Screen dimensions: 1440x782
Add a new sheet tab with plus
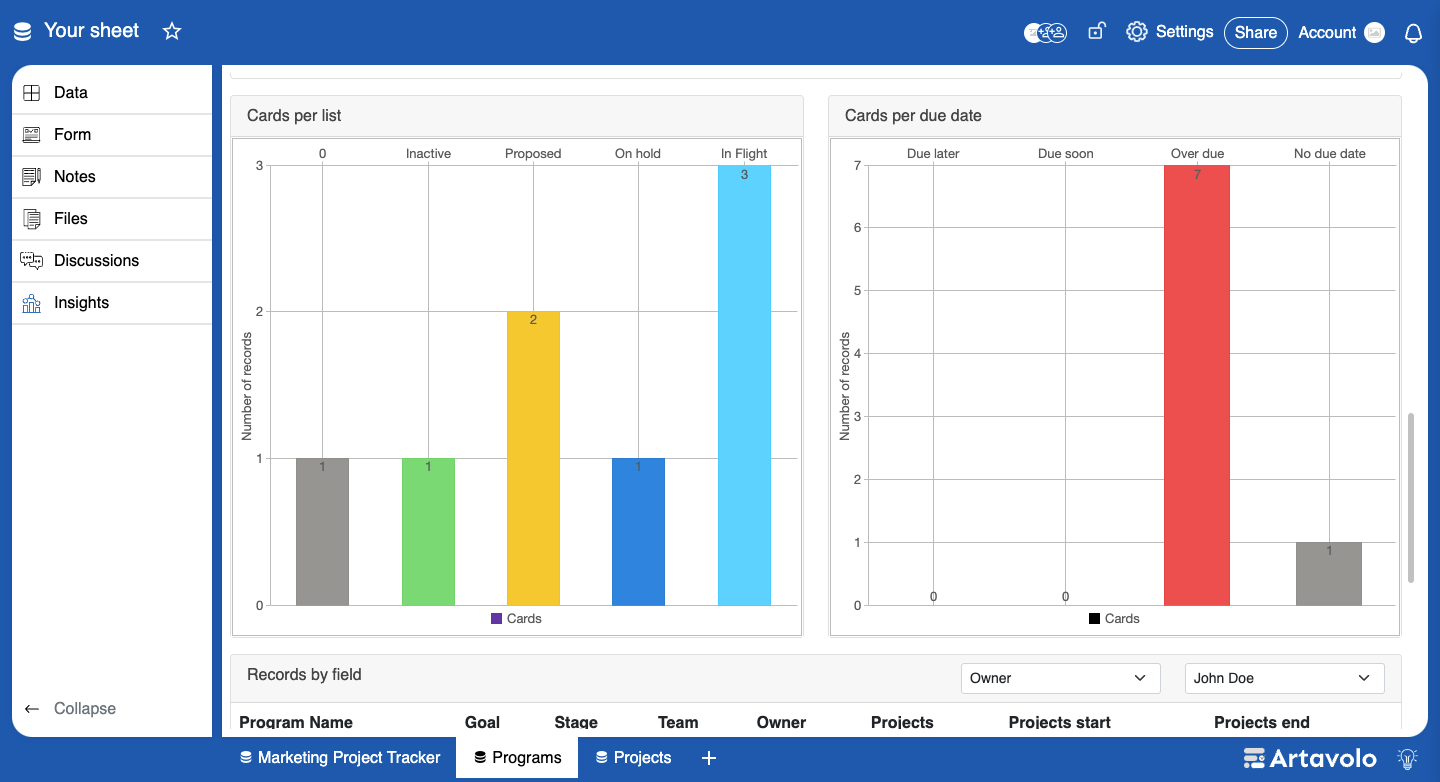coord(709,758)
